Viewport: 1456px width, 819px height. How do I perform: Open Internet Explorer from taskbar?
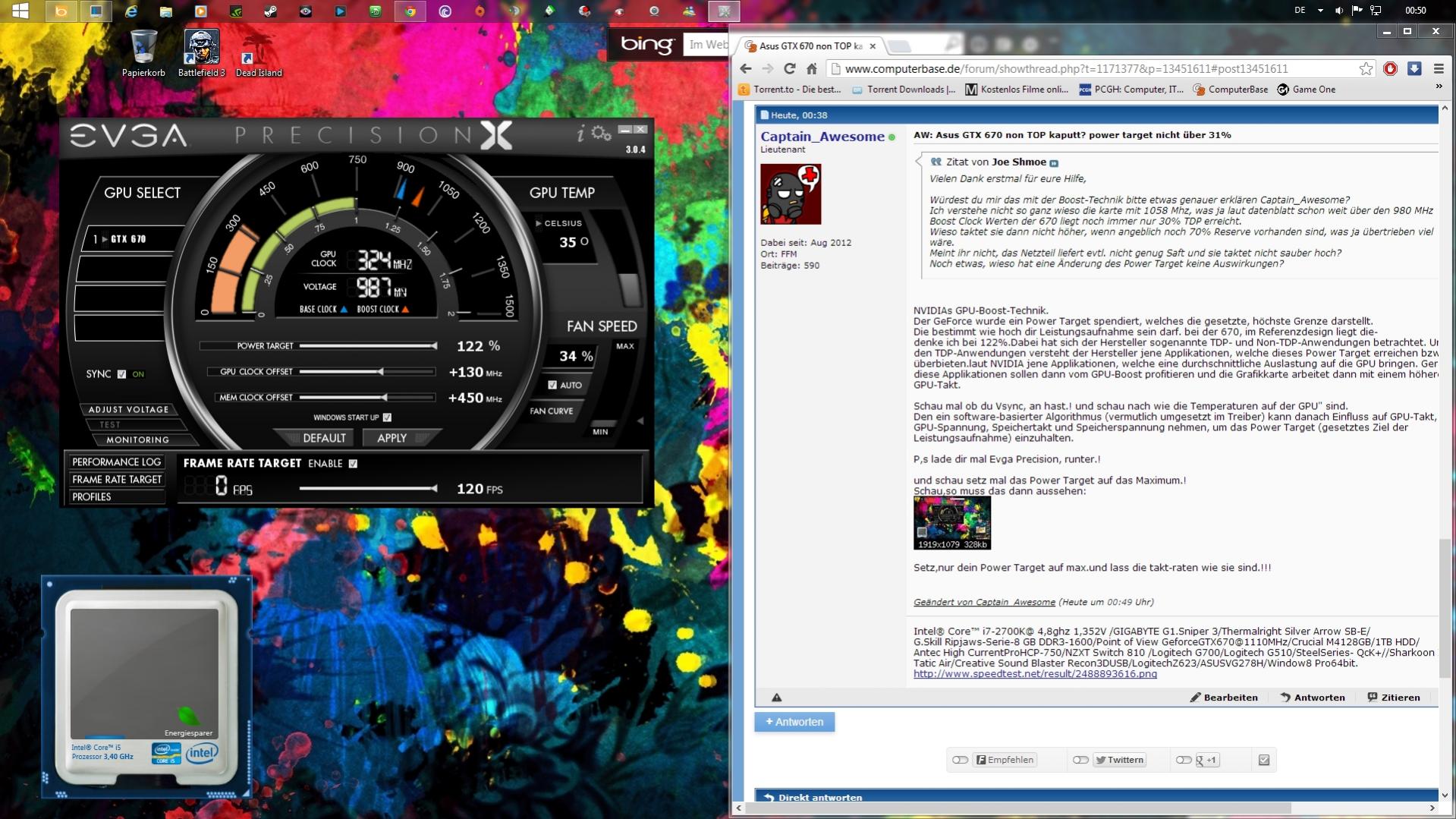[131, 11]
